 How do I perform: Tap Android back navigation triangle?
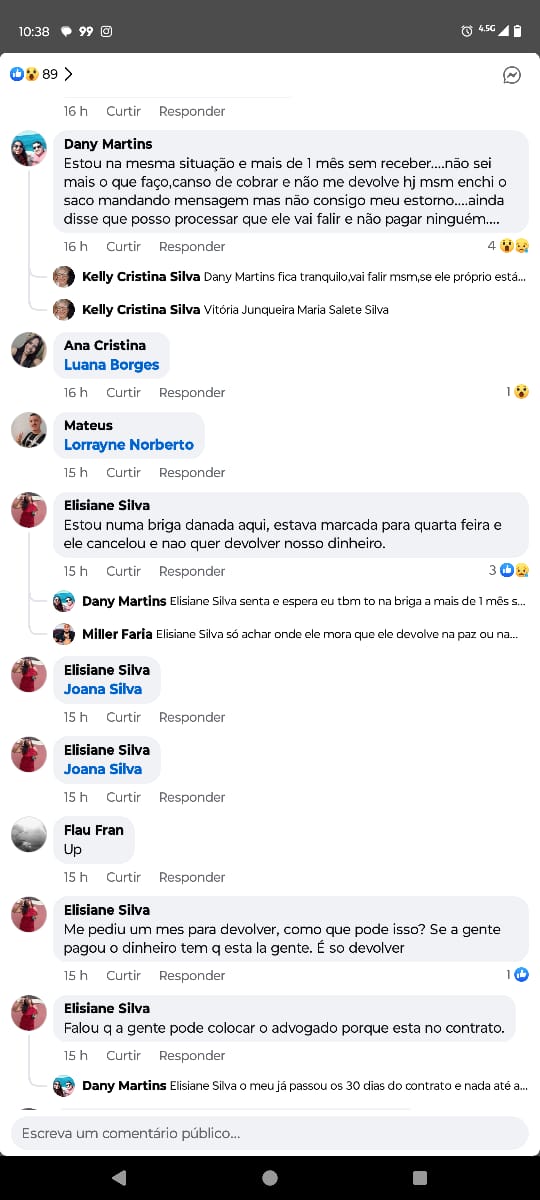coord(119,1177)
